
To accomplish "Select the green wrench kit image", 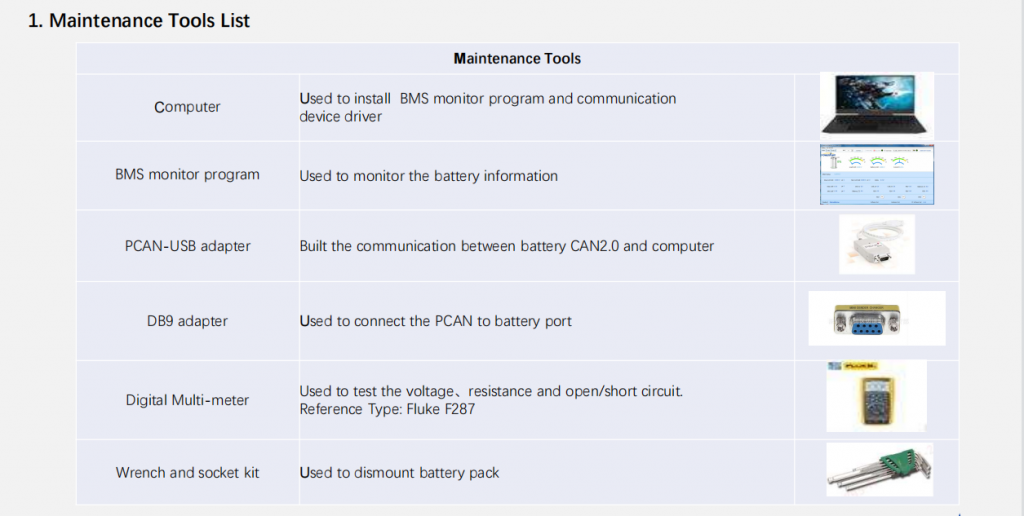I will click(x=879, y=470).
